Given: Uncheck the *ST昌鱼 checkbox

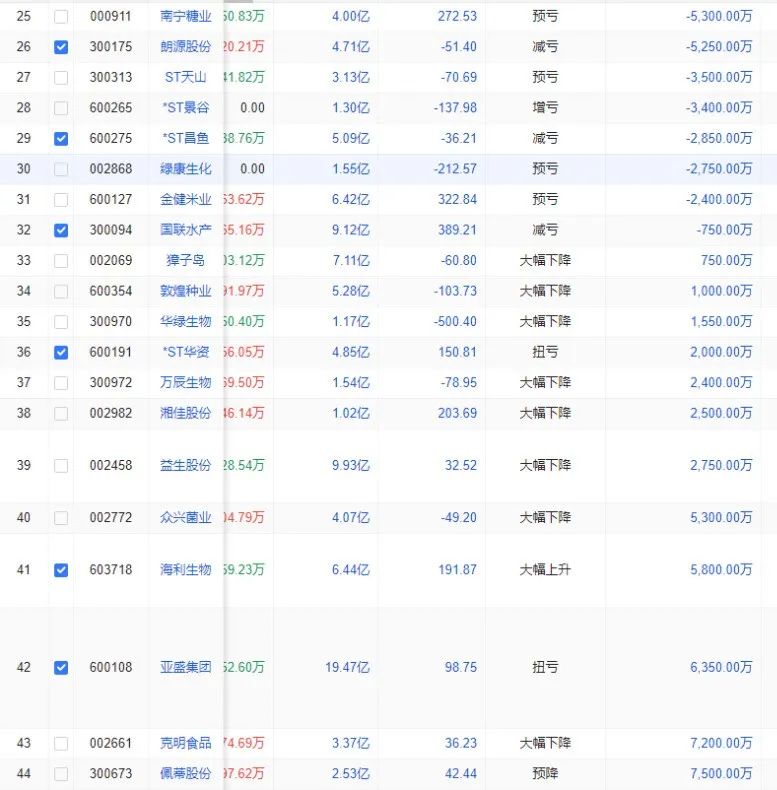Looking at the screenshot, I should click(x=61, y=139).
